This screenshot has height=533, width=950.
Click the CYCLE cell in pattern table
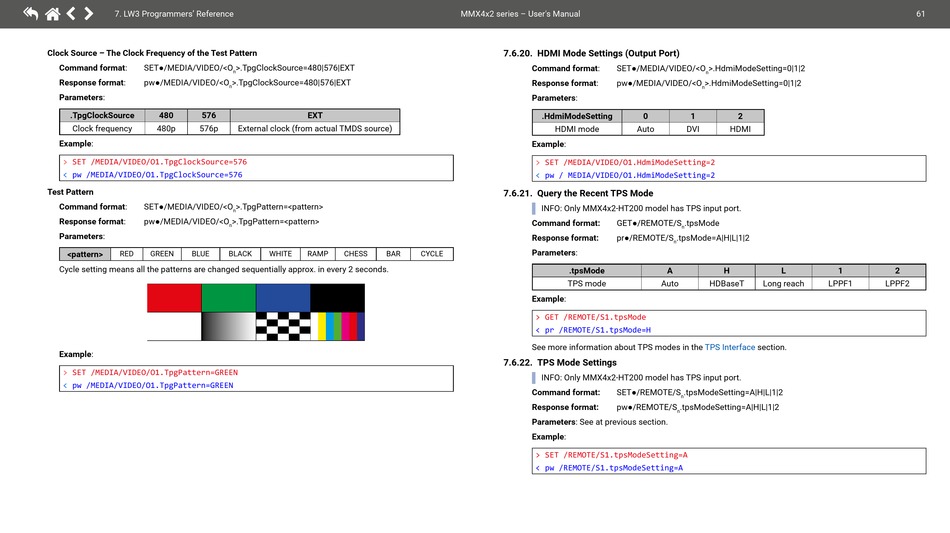click(x=431, y=254)
